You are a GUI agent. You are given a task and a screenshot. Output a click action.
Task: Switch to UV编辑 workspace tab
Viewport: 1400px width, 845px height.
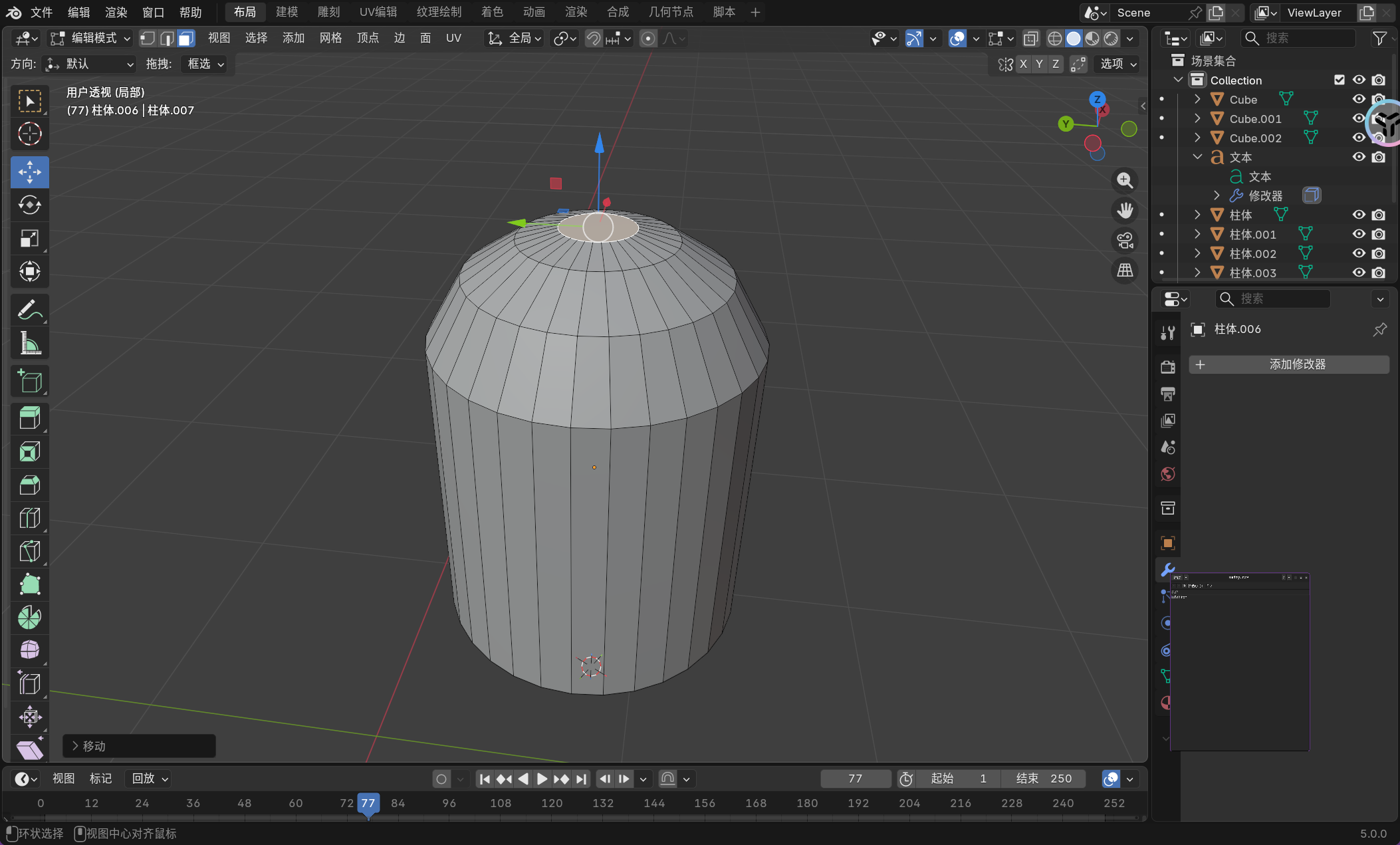point(378,12)
